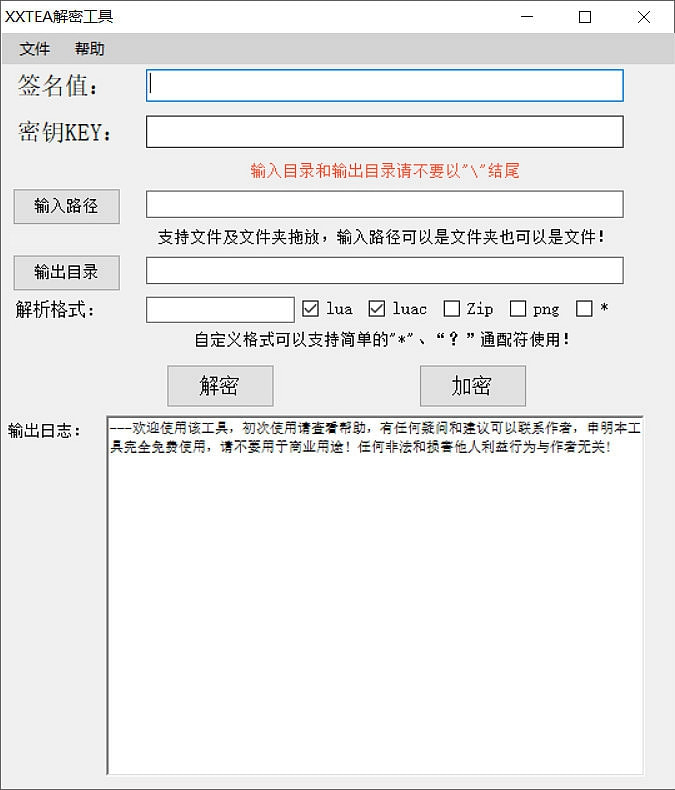Screen dimensions: 675x790
Task: Click inside the 输出日志 log area
Action: tap(375, 600)
